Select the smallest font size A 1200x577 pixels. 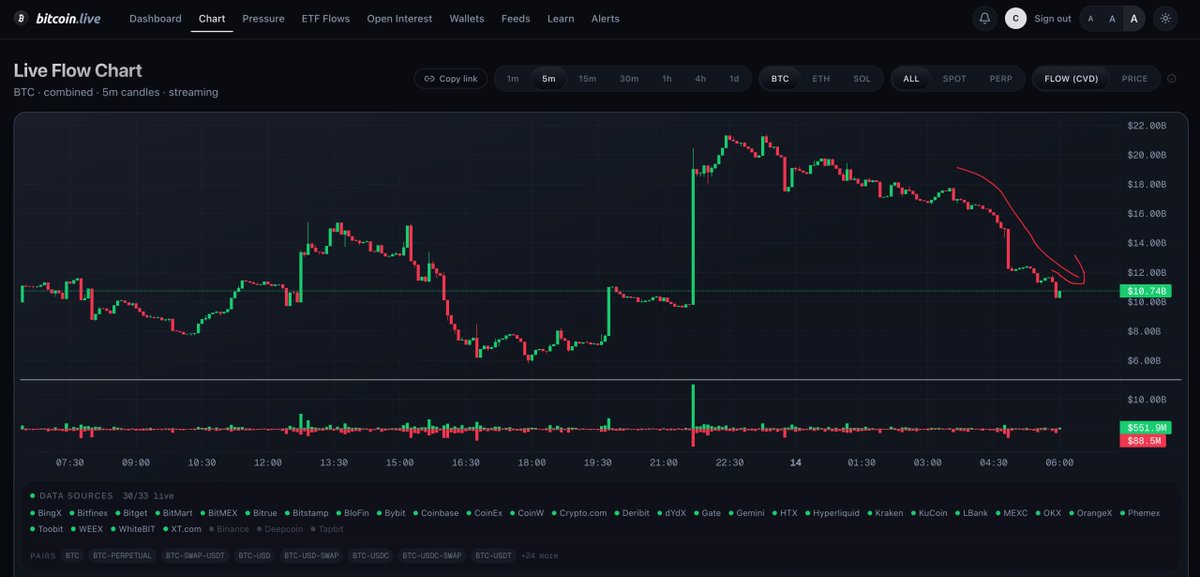1091,18
